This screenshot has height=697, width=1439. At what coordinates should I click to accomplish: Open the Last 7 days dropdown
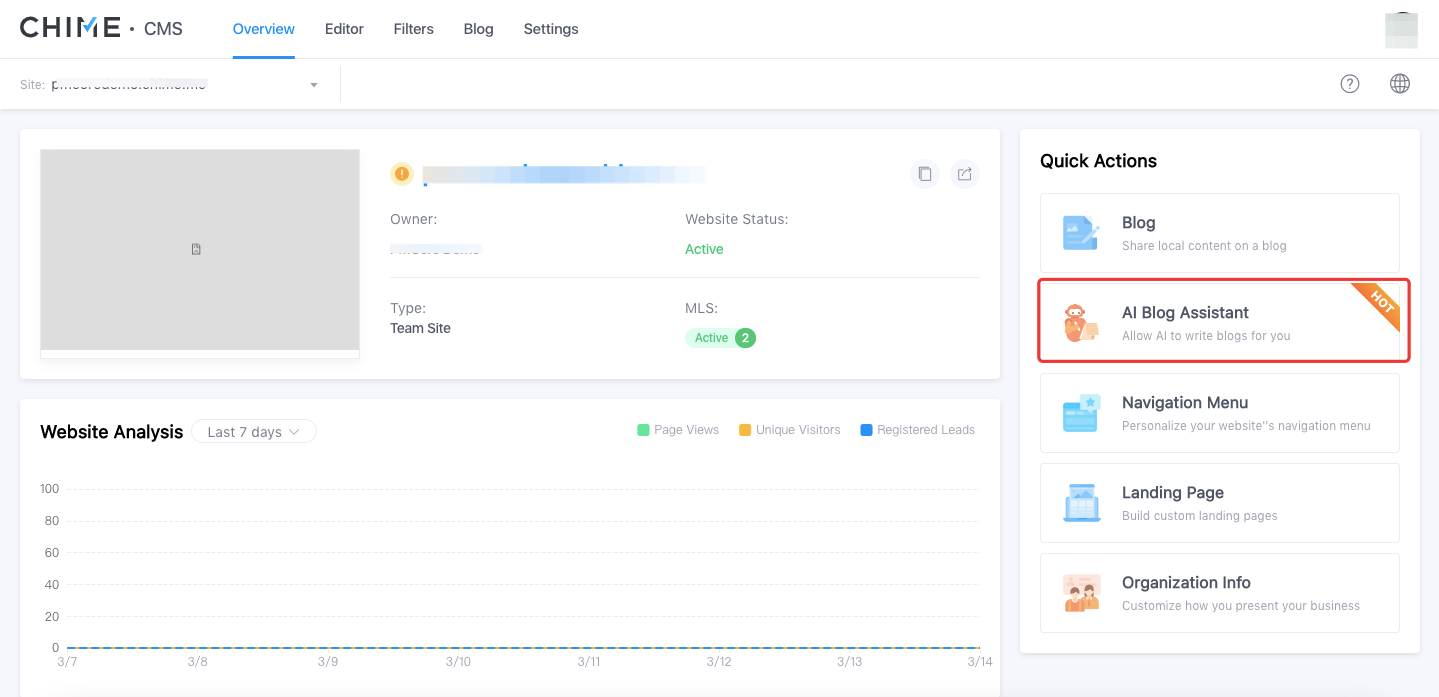point(253,432)
